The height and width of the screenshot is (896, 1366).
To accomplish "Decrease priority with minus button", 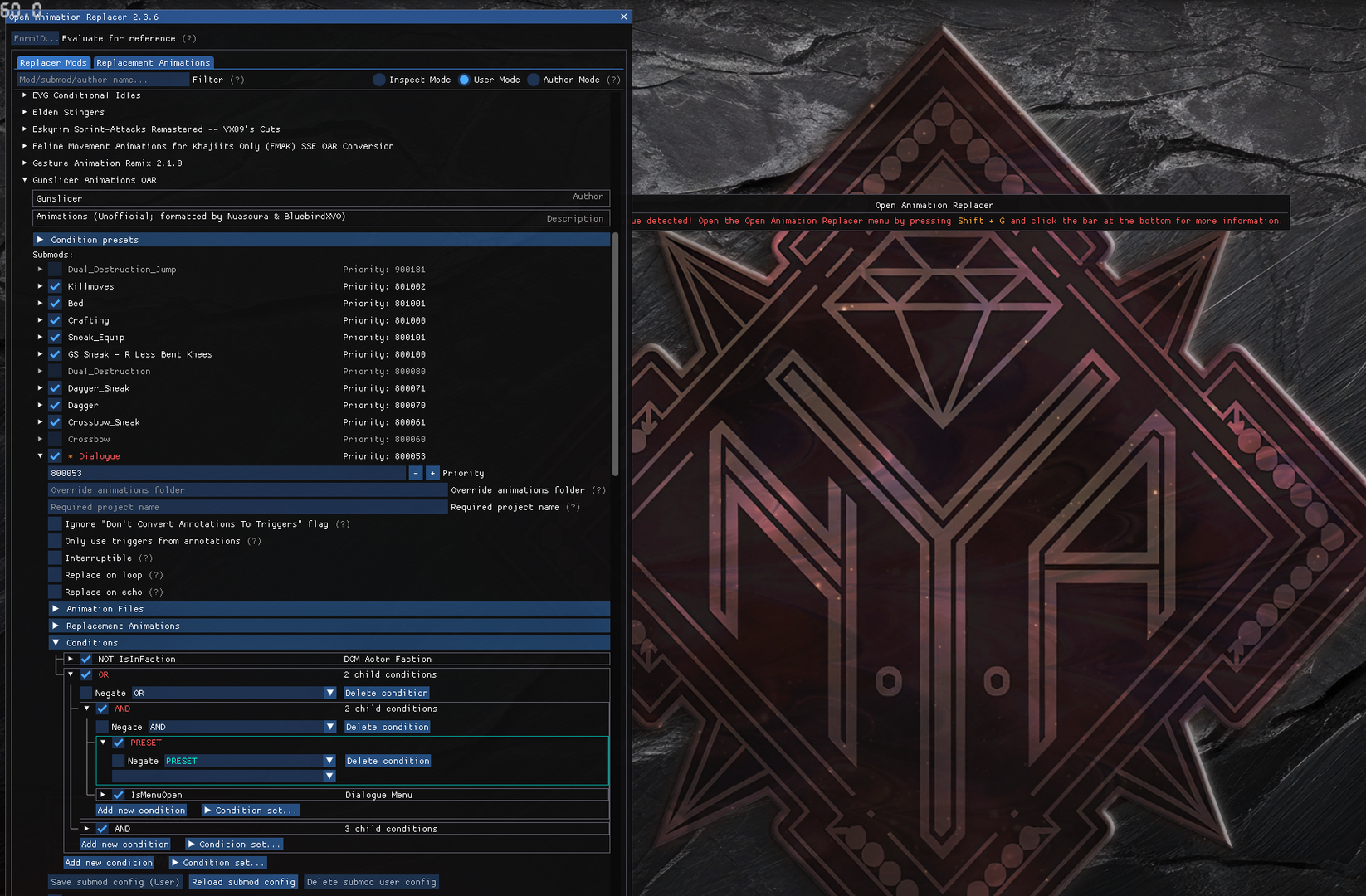I will [416, 473].
